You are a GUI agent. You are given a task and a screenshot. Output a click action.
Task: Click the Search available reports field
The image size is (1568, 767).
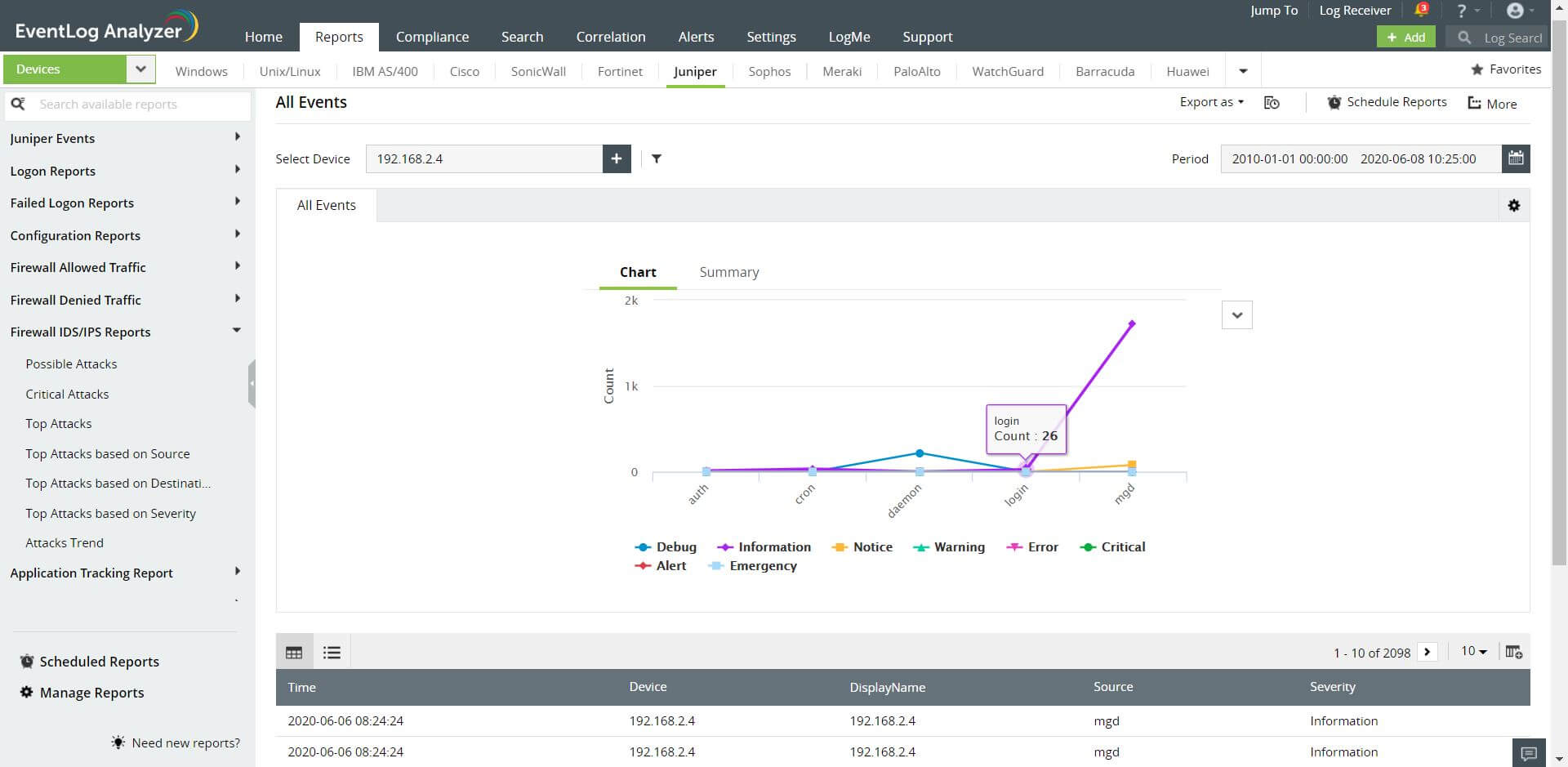pyautogui.click(x=127, y=105)
